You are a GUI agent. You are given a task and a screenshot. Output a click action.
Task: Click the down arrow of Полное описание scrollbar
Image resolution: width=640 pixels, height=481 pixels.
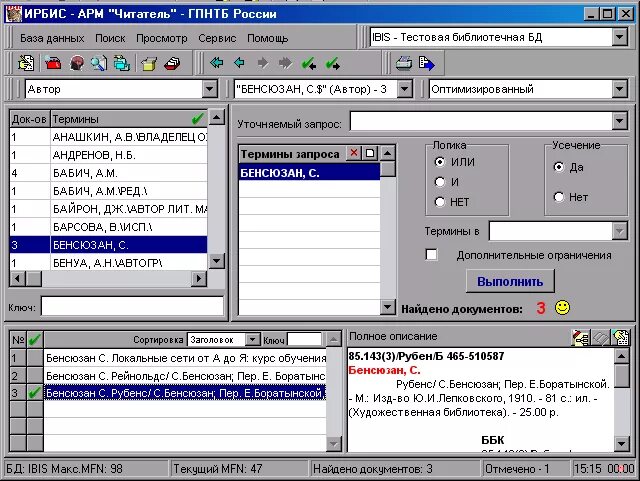click(x=621, y=443)
